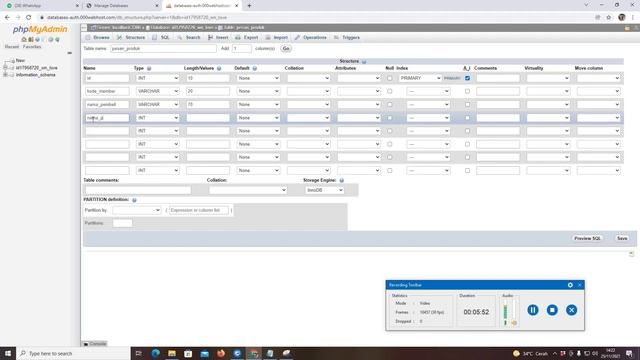Click the help icon next to Type header
The height and width of the screenshot is (360, 640).
[149, 69]
